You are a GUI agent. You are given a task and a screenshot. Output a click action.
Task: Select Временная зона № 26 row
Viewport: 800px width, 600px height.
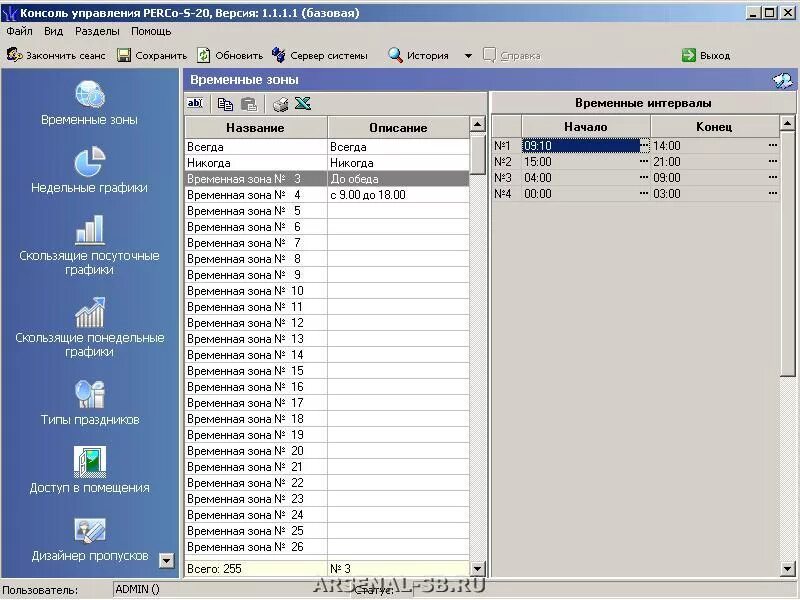pyautogui.click(x=327, y=547)
